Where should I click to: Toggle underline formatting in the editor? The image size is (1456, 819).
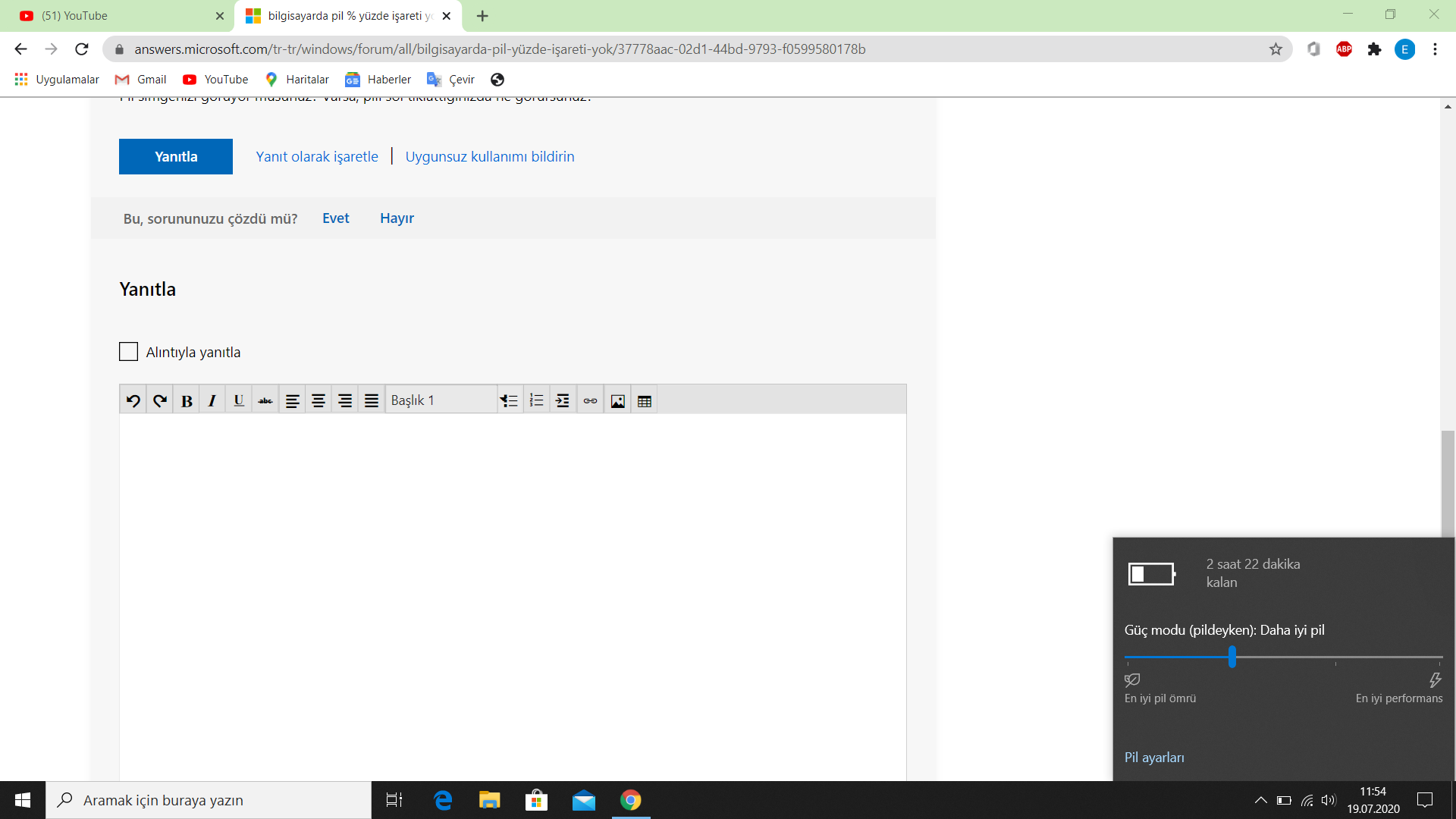tap(239, 400)
